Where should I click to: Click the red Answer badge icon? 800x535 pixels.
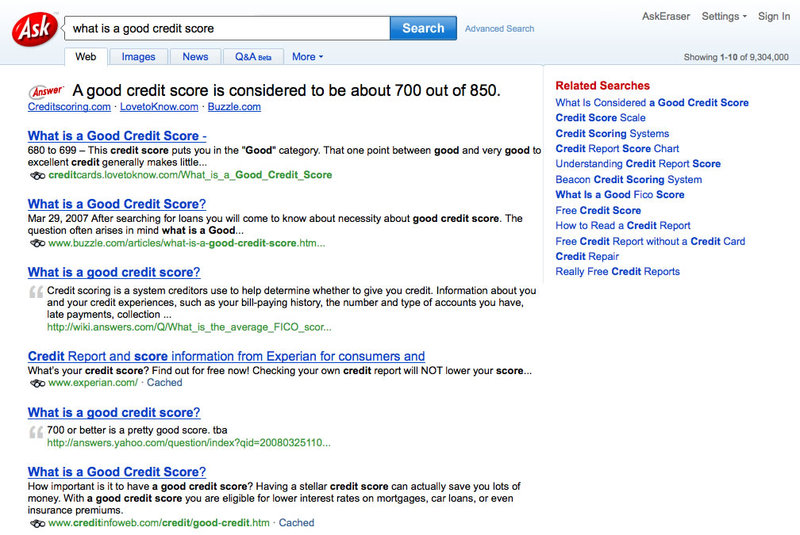pos(47,92)
